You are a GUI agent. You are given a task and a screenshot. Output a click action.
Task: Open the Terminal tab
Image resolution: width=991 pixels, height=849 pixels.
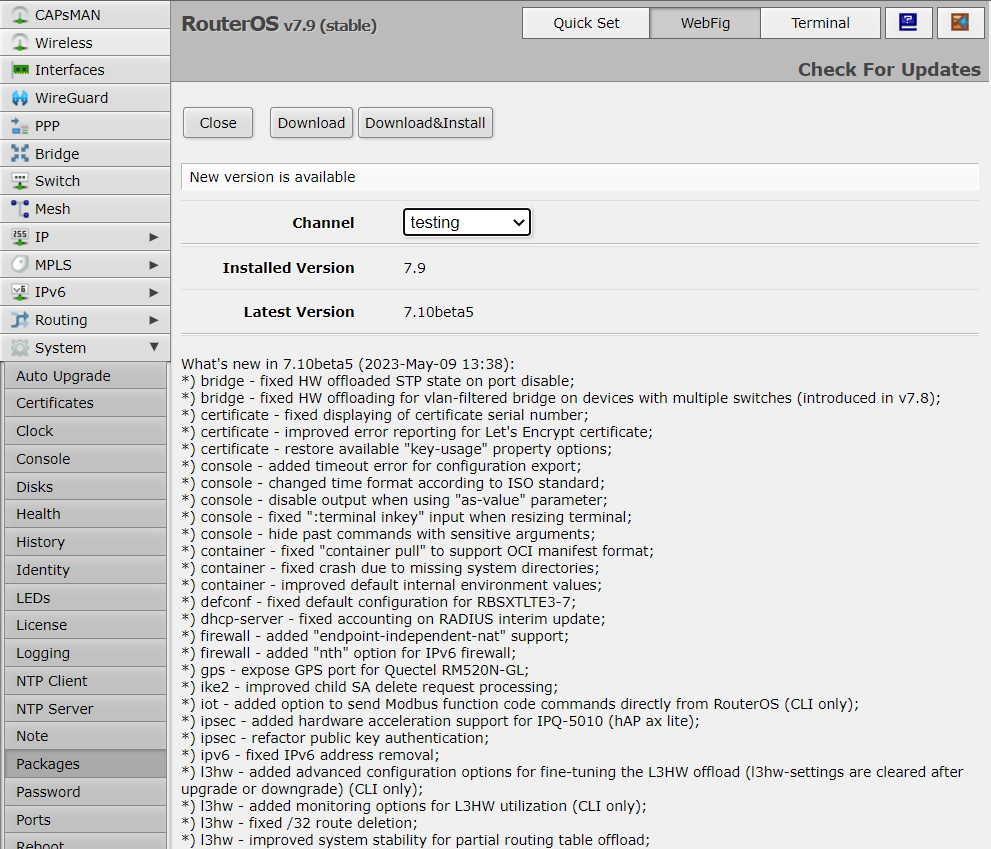pos(820,23)
